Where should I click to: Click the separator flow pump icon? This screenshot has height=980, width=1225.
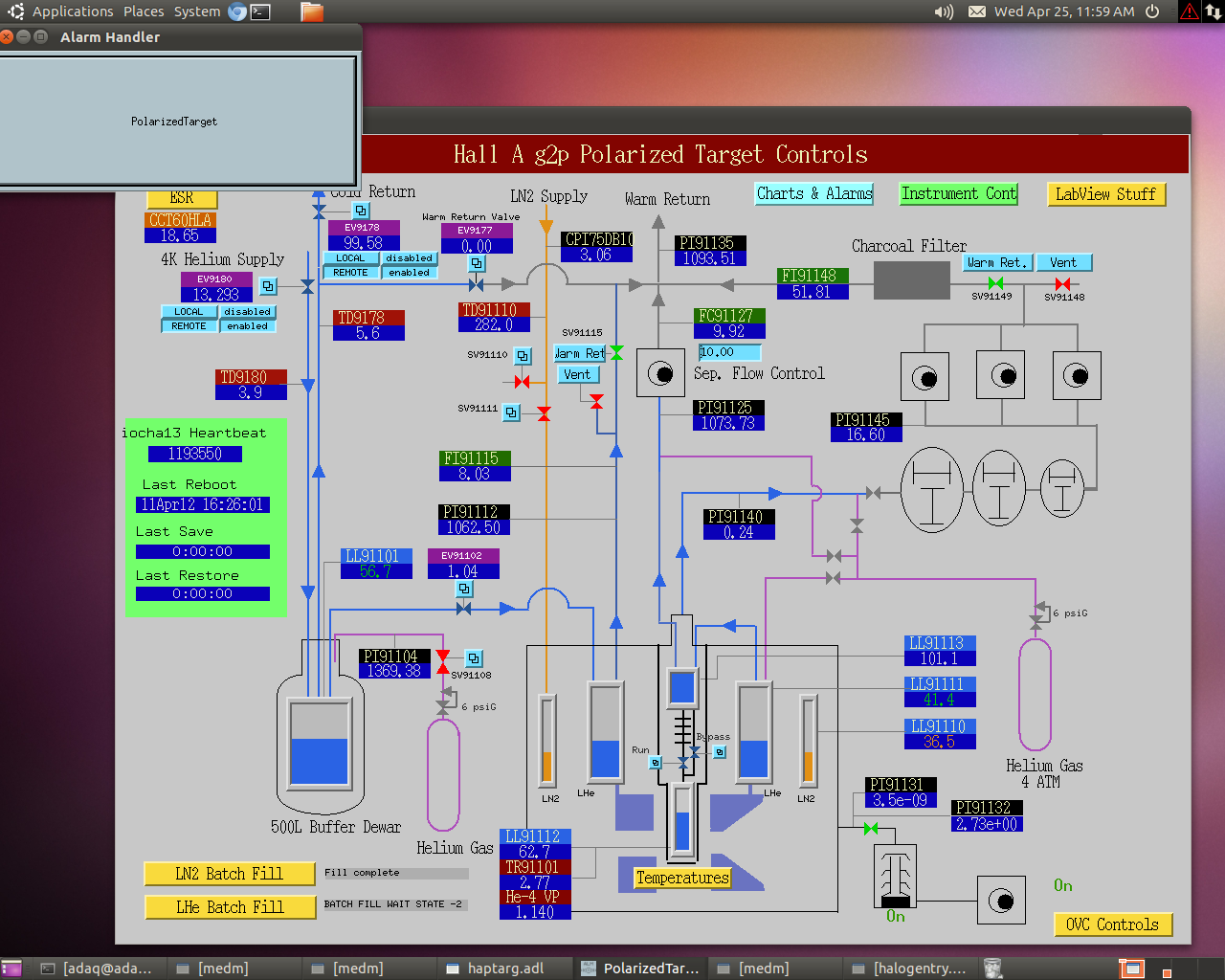point(660,373)
